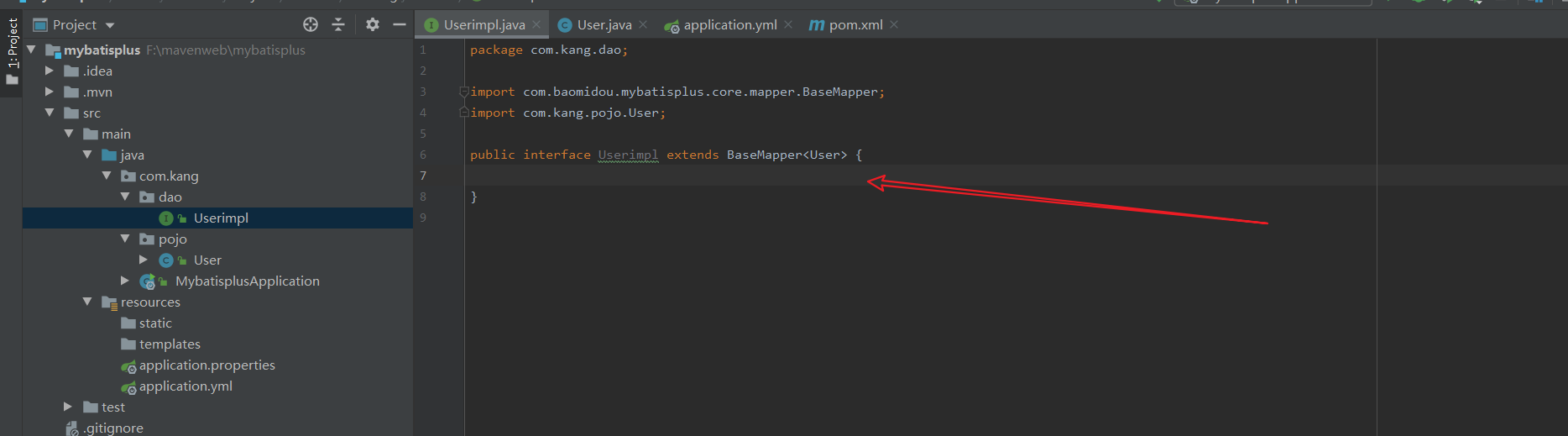Collapse the com.kang package
This screenshot has width=1568, height=436.
(107, 176)
